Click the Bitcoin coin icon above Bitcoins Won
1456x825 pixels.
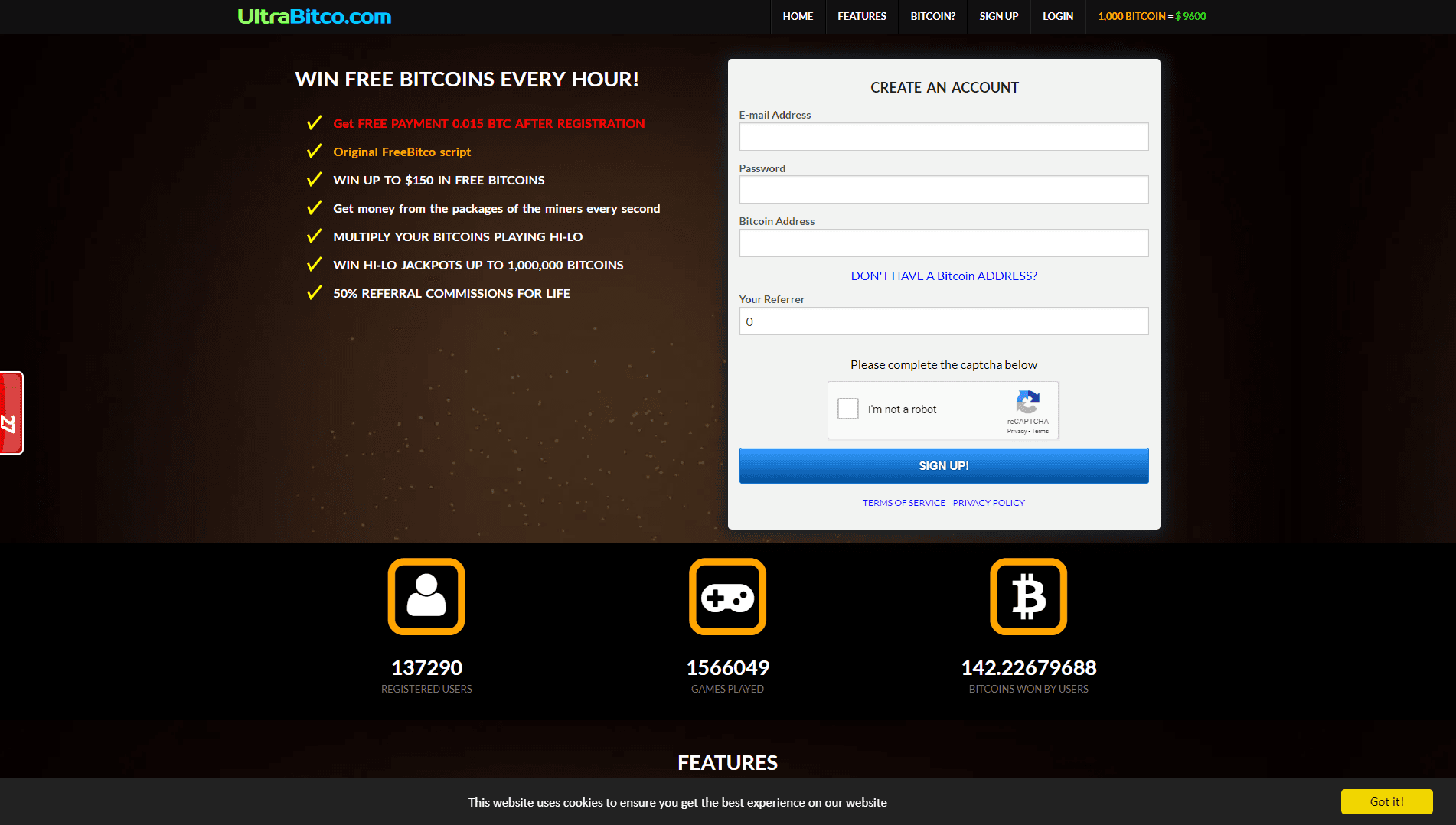click(1028, 596)
